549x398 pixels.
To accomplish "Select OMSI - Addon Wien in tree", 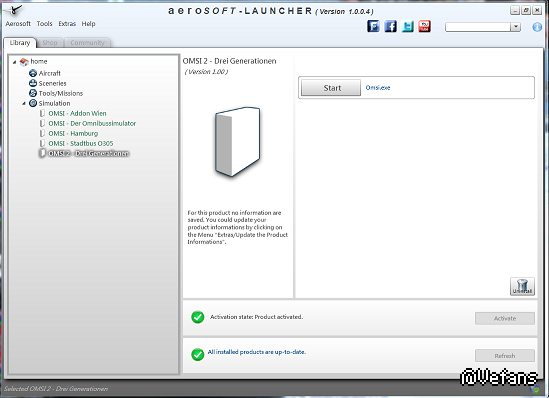I will (77, 113).
